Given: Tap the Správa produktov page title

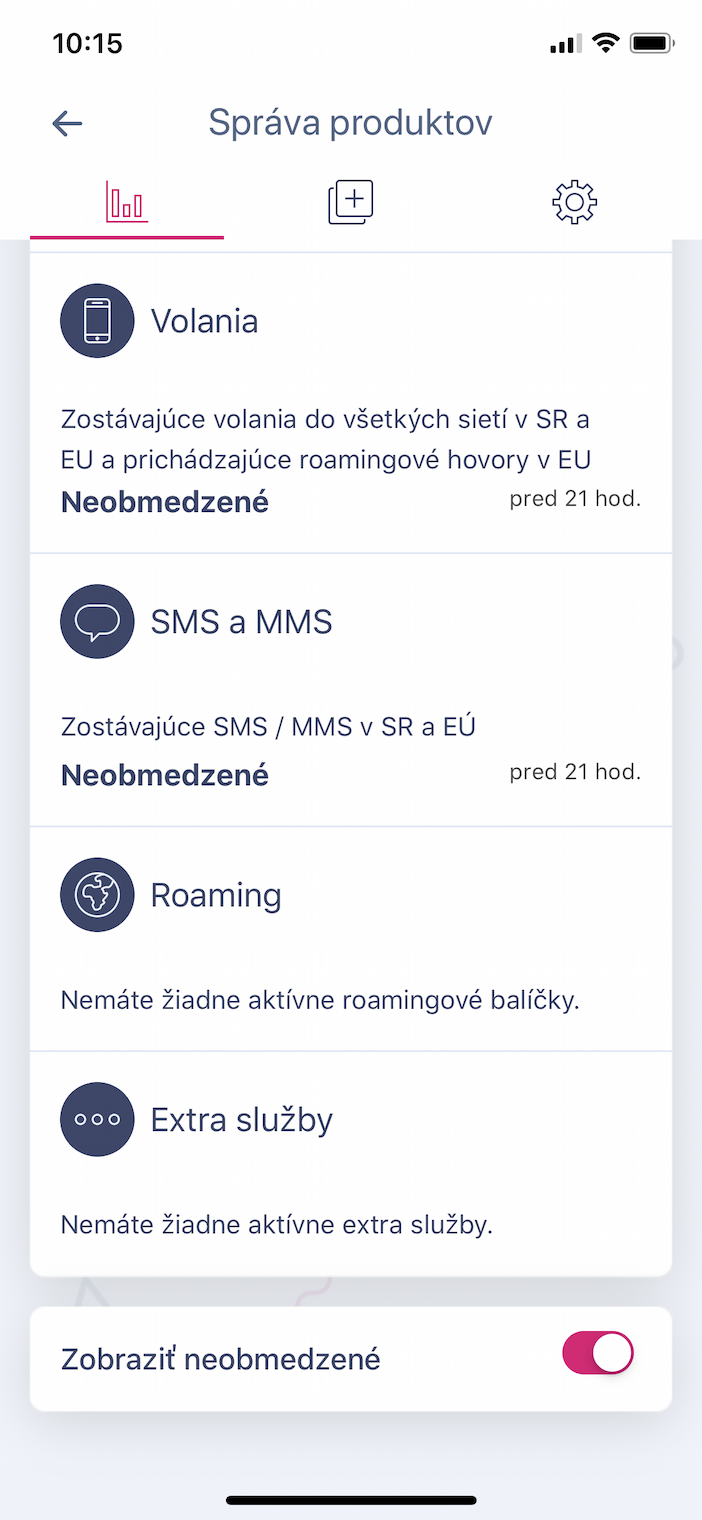Looking at the screenshot, I should pos(350,123).
